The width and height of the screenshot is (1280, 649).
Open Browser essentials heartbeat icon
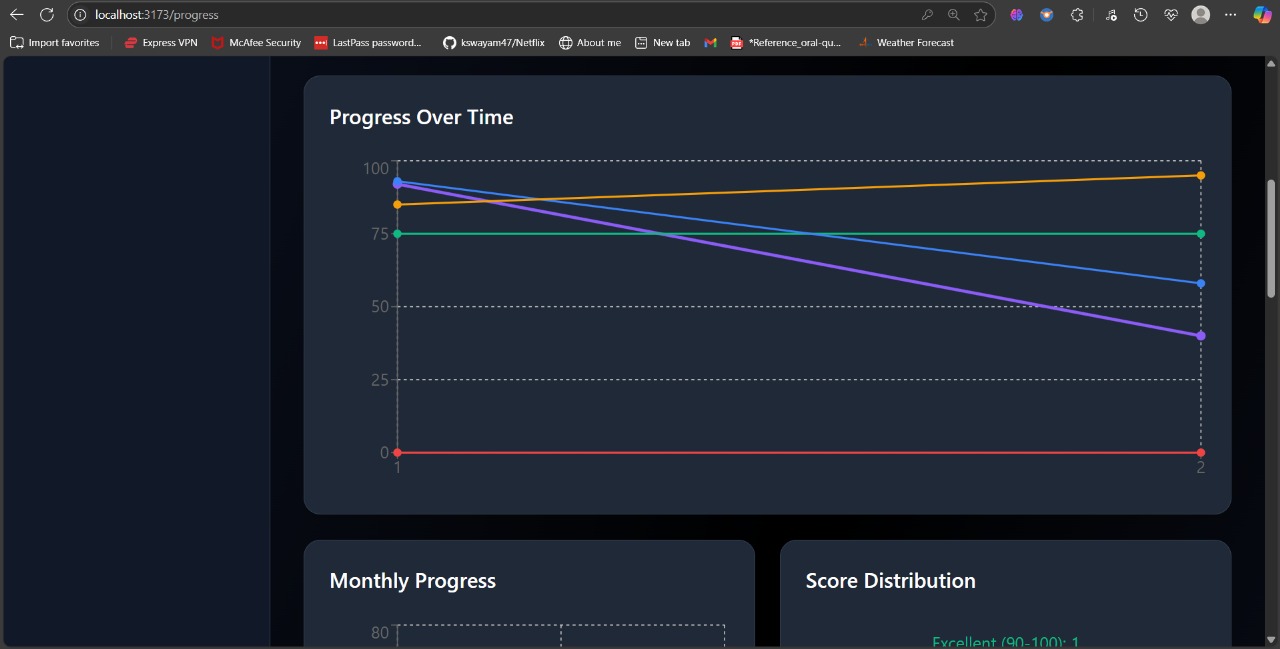pyautogui.click(x=1171, y=15)
